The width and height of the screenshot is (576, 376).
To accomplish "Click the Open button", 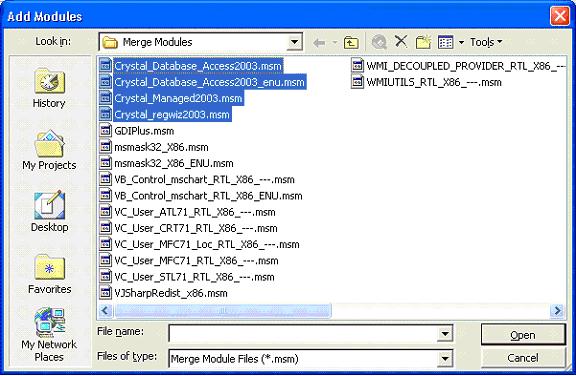I will 523,335.
